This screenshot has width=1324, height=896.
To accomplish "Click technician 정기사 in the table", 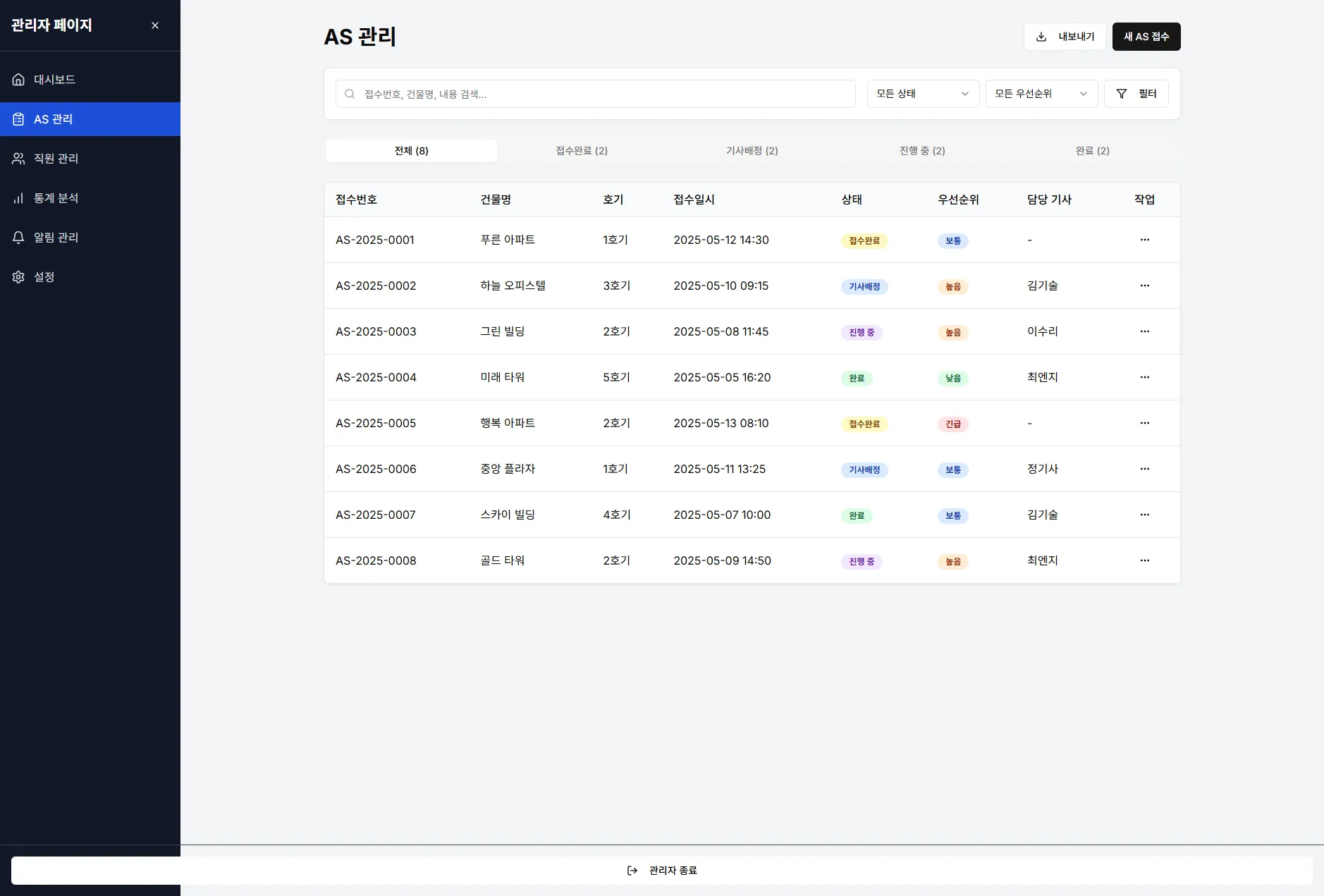I will tap(1043, 469).
